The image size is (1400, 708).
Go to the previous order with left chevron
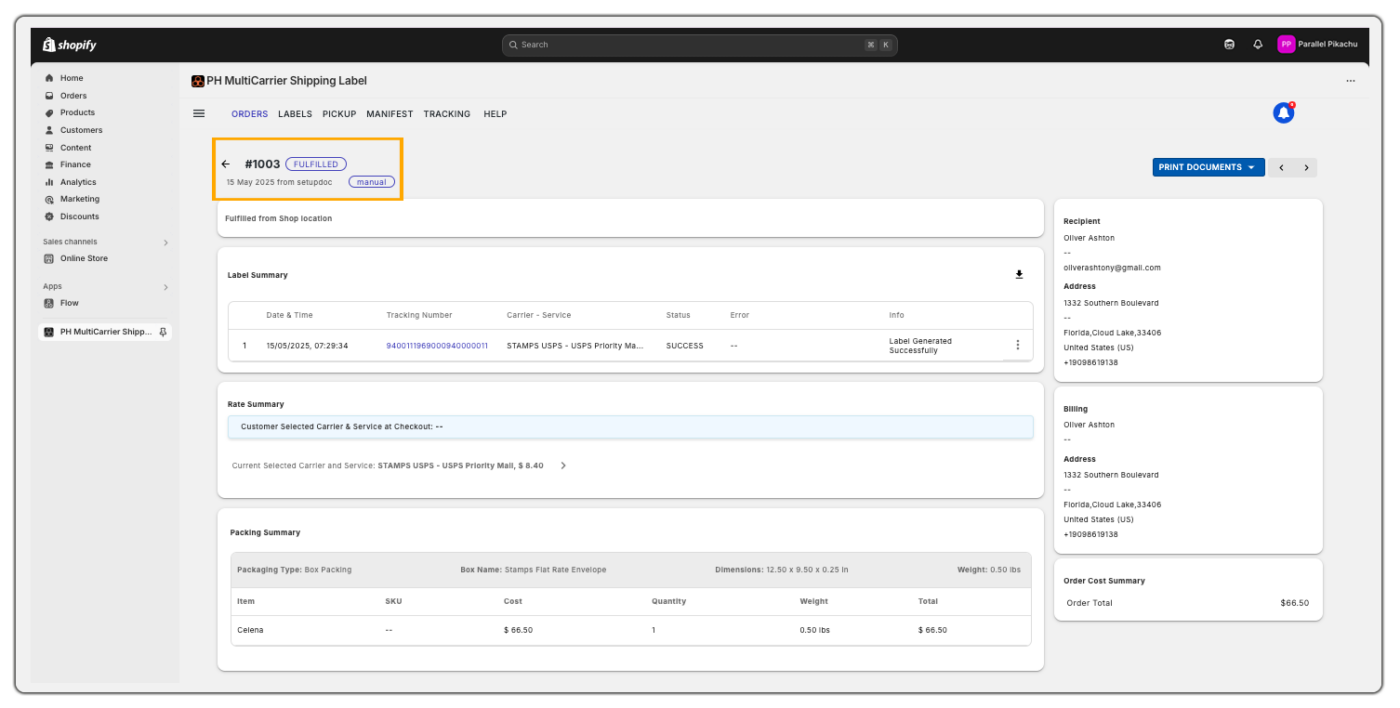click(x=1281, y=168)
